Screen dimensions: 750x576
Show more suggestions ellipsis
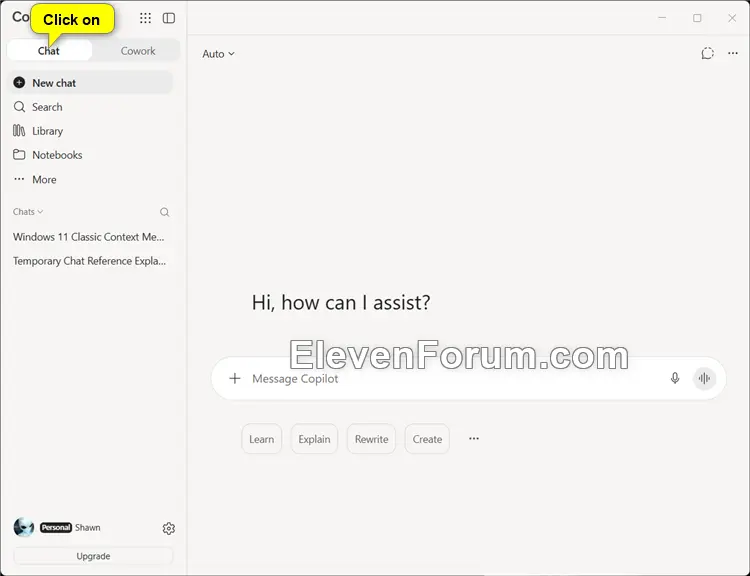[474, 438]
